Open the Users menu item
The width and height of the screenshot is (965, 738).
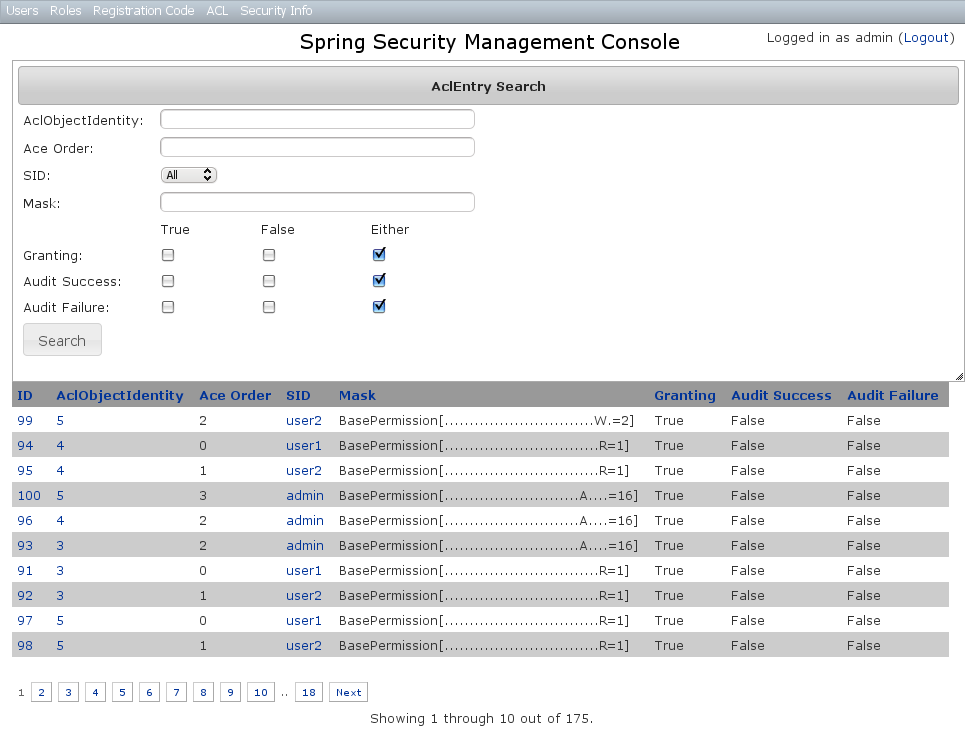click(22, 11)
